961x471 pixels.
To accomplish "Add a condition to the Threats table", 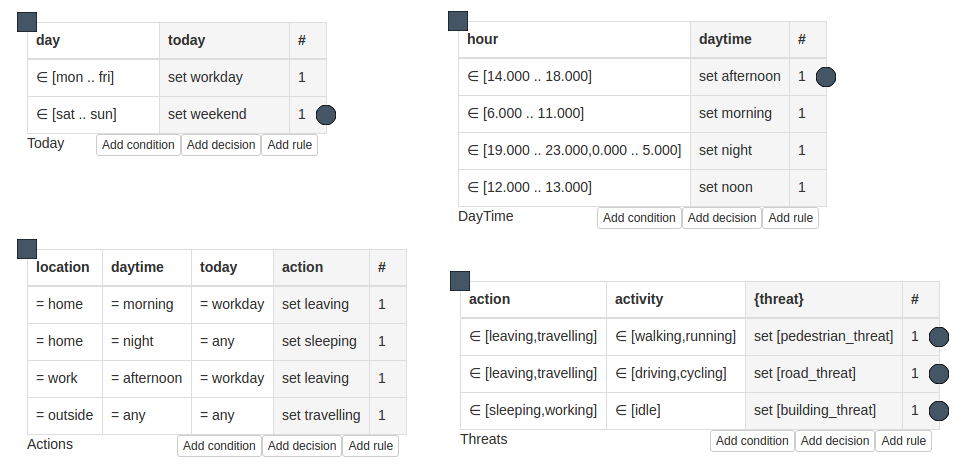I will 753,441.
